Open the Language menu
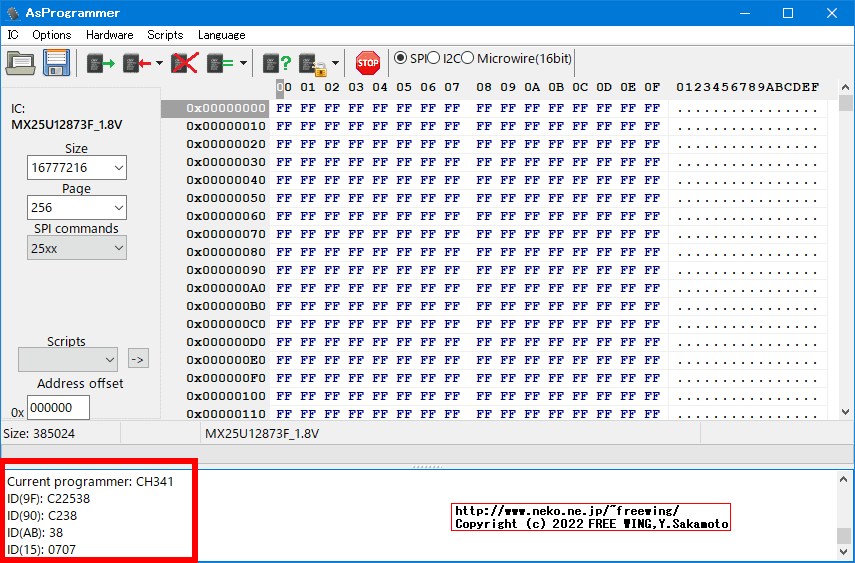 click(x=221, y=35)
